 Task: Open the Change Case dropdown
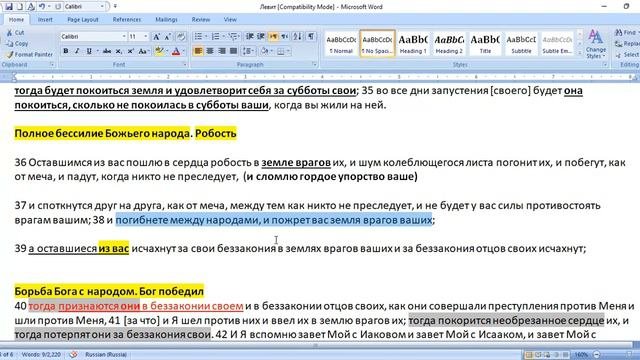[143, 51]
